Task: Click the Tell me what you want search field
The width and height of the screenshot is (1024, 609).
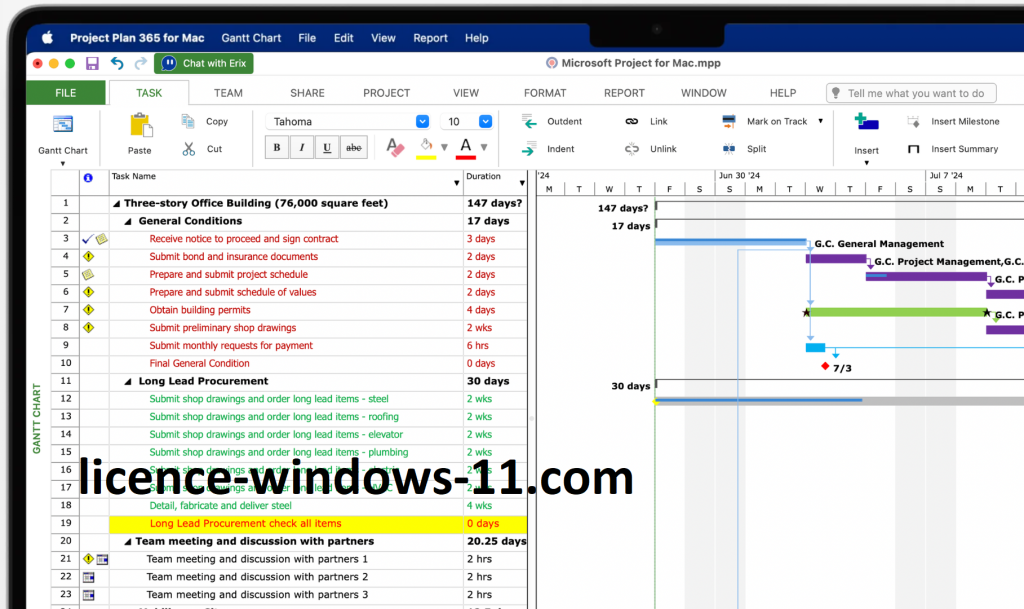Action: 911,93
